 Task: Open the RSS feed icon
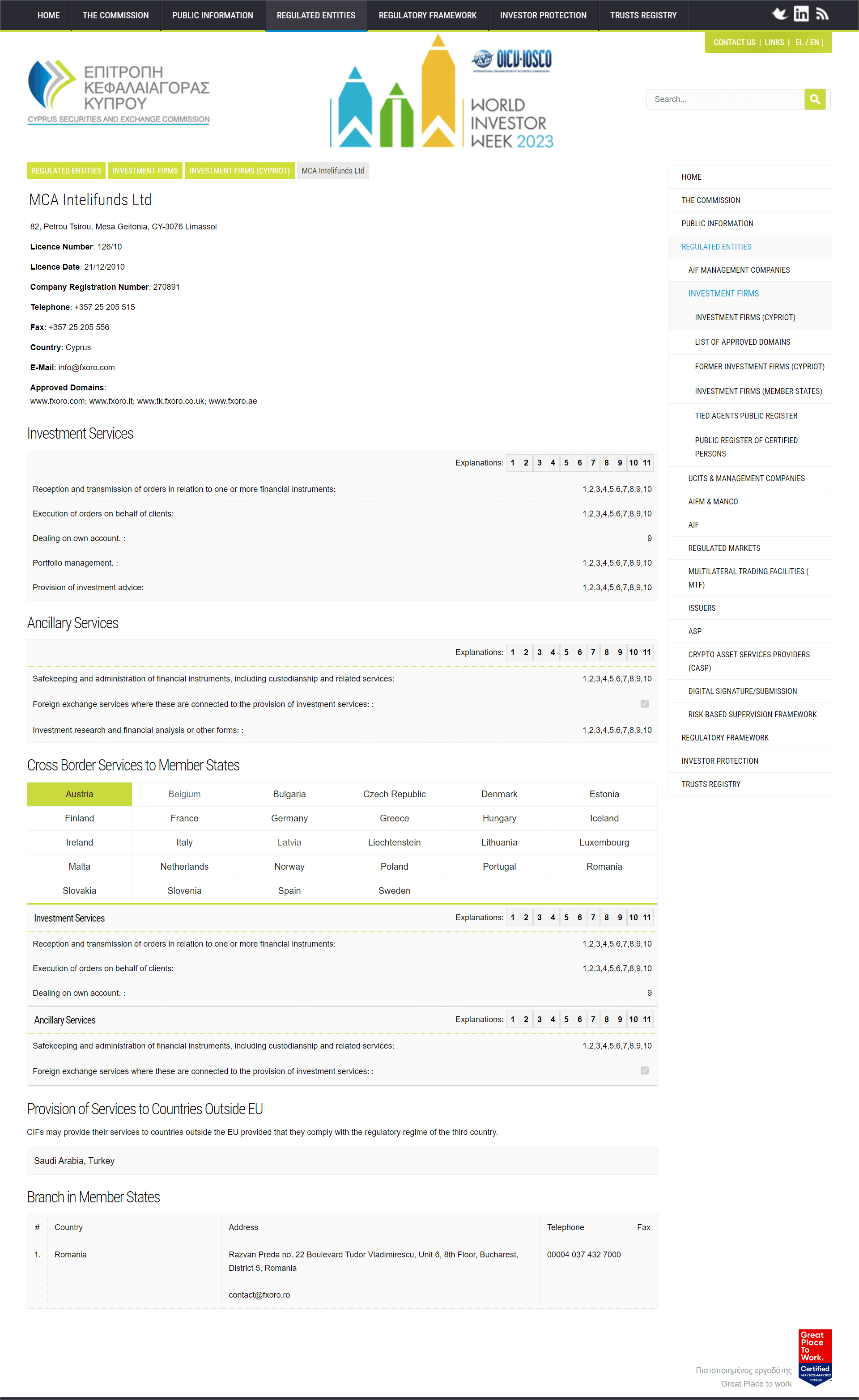point(822,13)
